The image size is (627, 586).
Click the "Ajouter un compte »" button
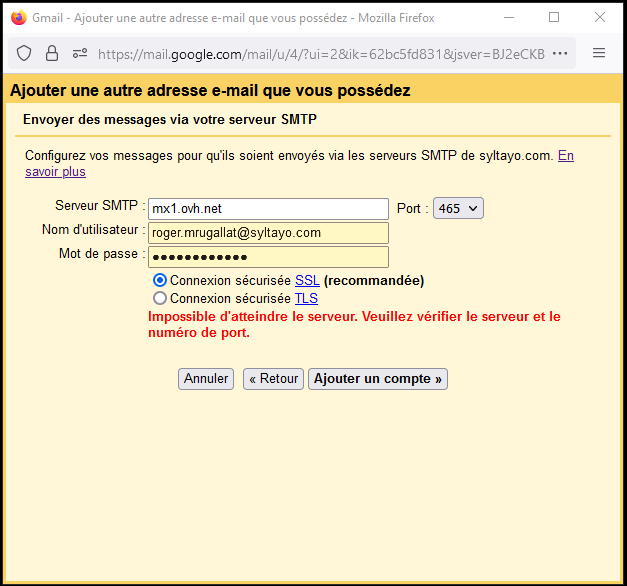pyautogui.click(x=377, y=379)
